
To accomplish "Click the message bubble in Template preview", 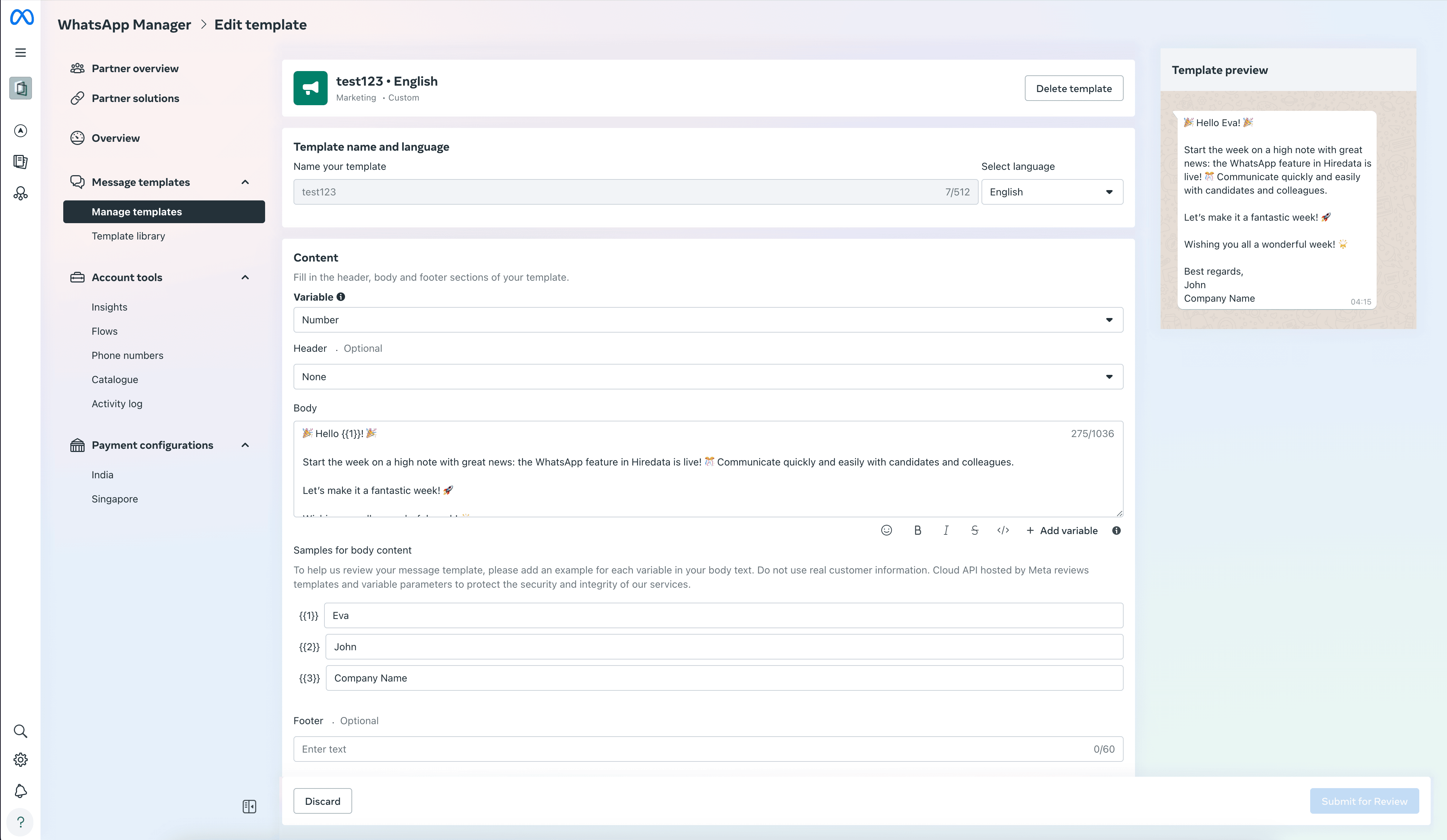I will point(1276,210).
